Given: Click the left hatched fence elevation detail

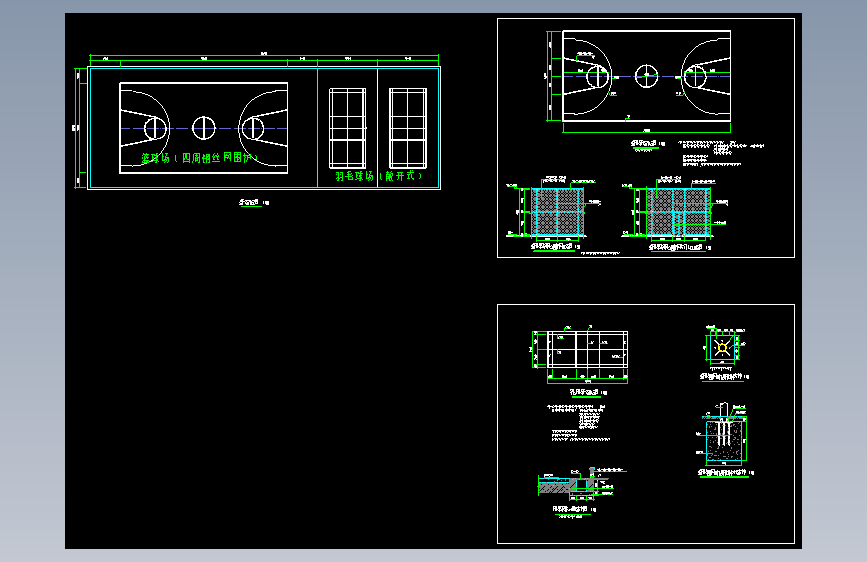Looking at the screenshot, I should 557,211.
